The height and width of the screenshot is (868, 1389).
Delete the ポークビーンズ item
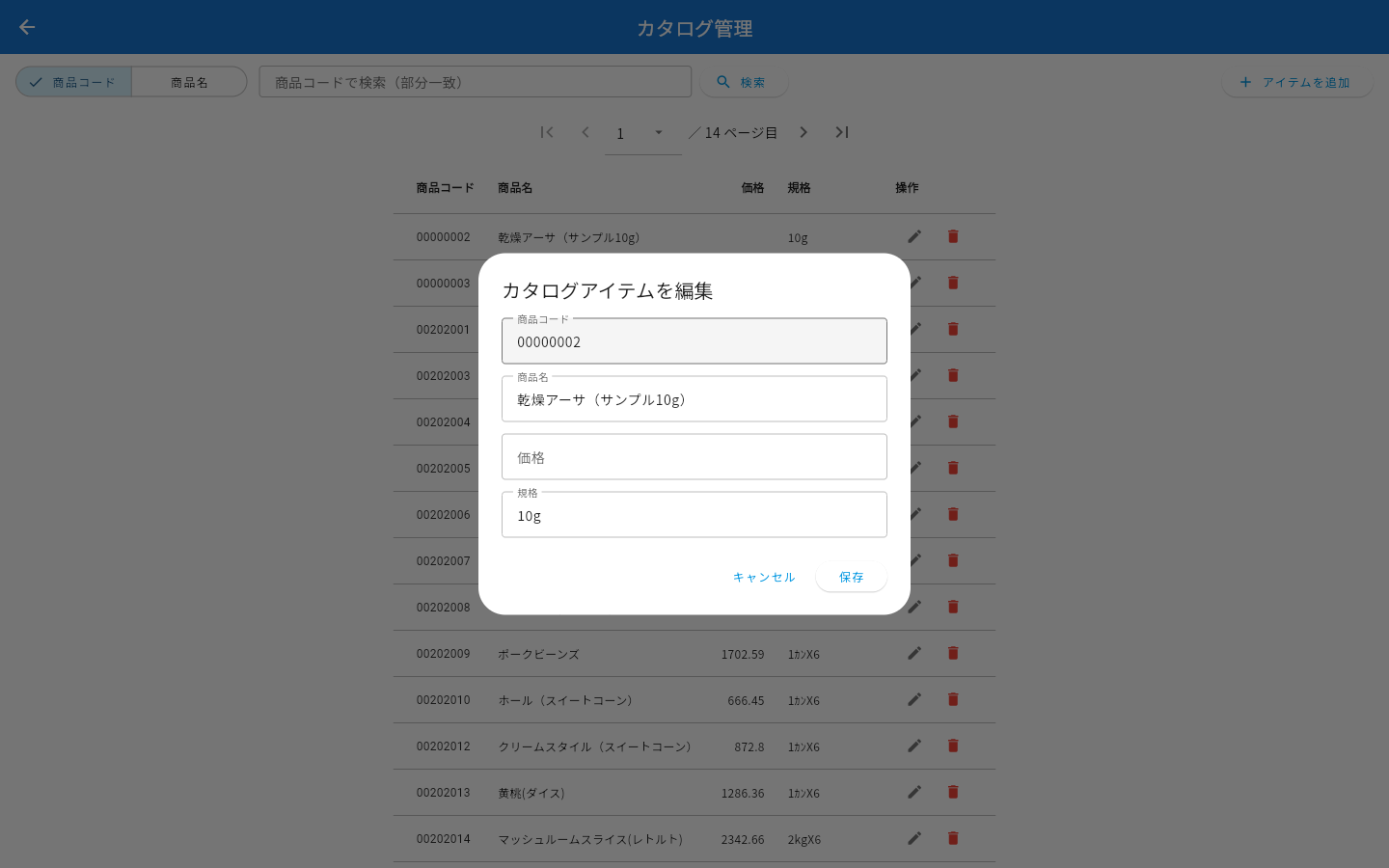tap(953, 653)
